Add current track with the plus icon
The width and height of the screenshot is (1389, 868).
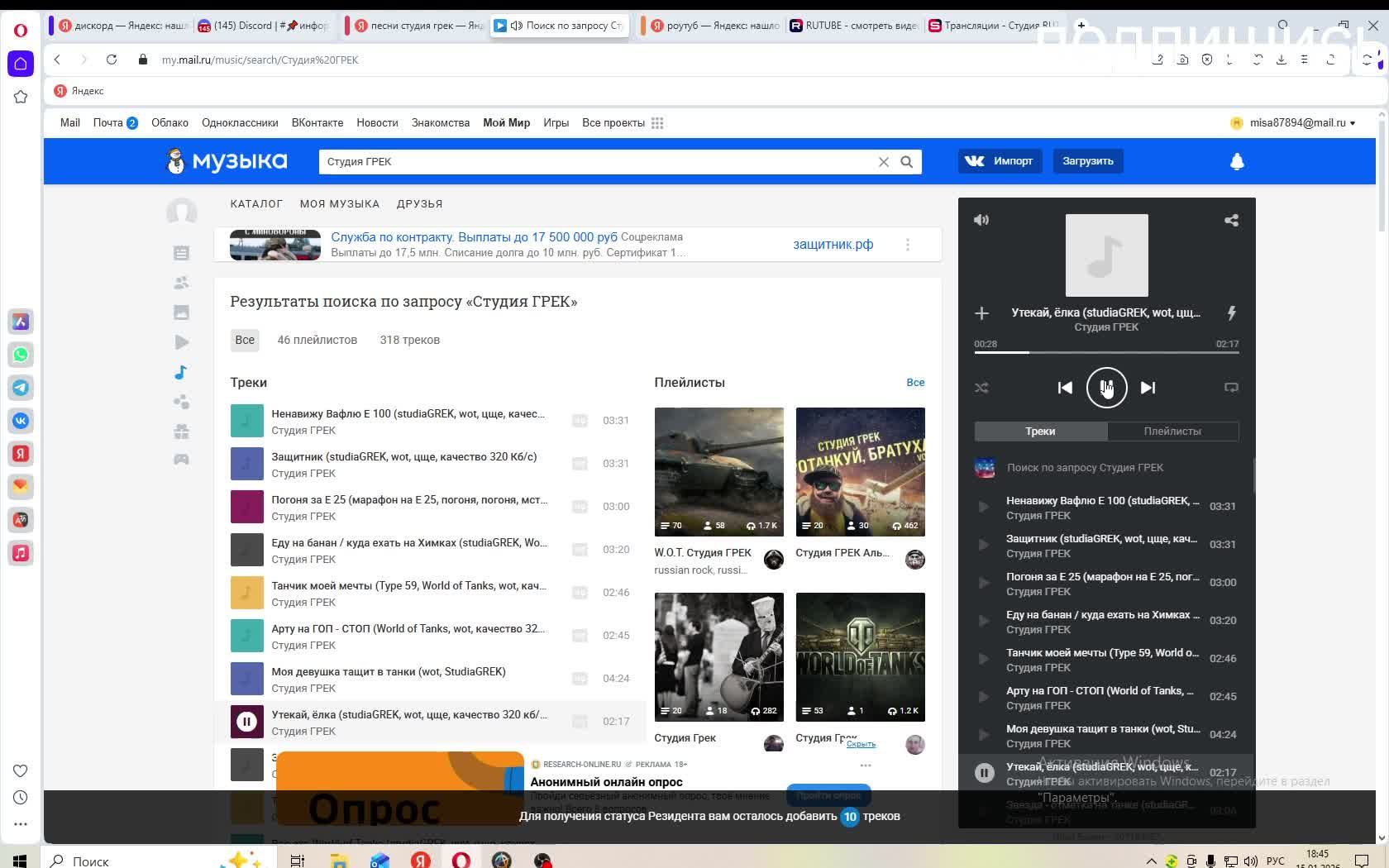981,313
